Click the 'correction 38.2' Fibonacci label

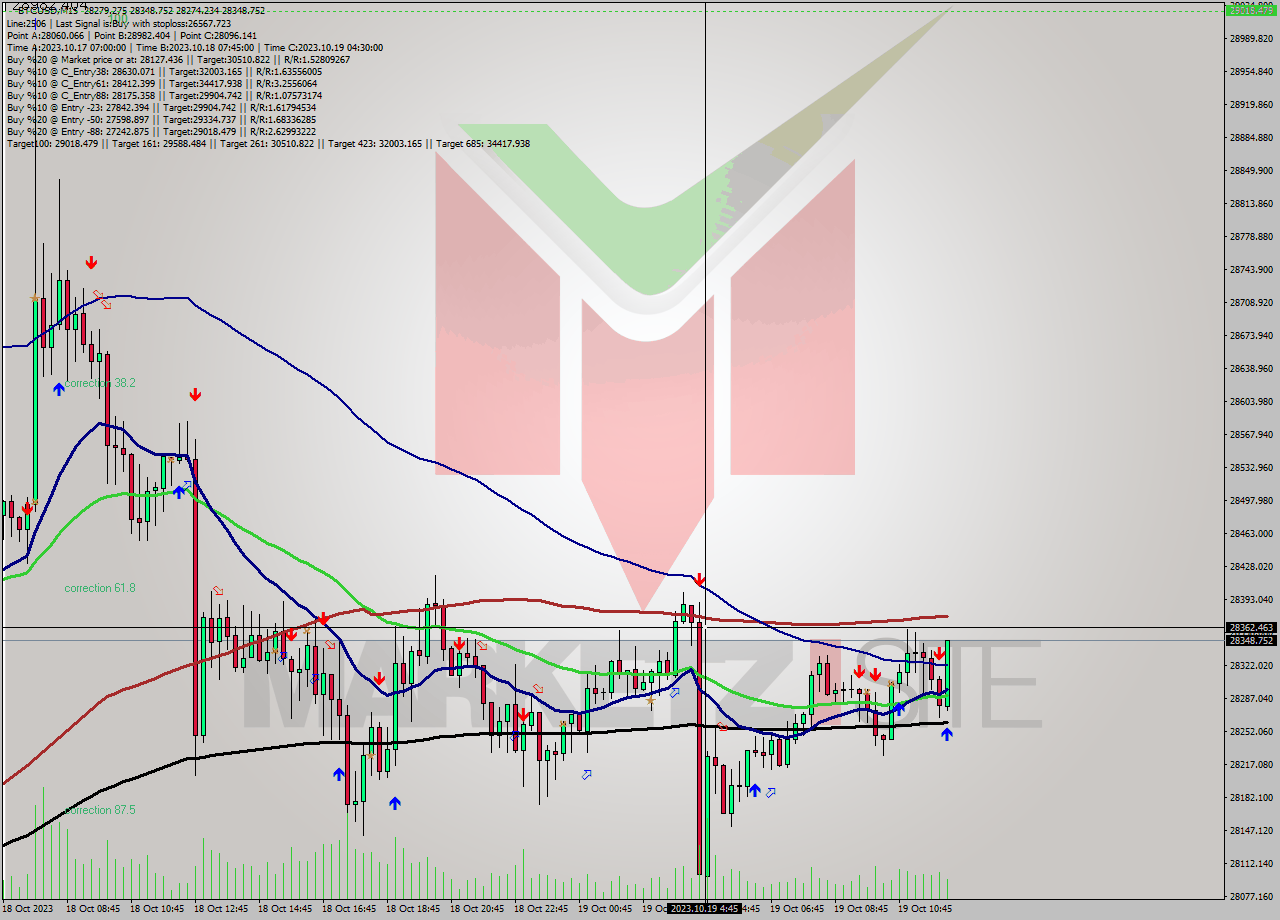tap(100, 383)
